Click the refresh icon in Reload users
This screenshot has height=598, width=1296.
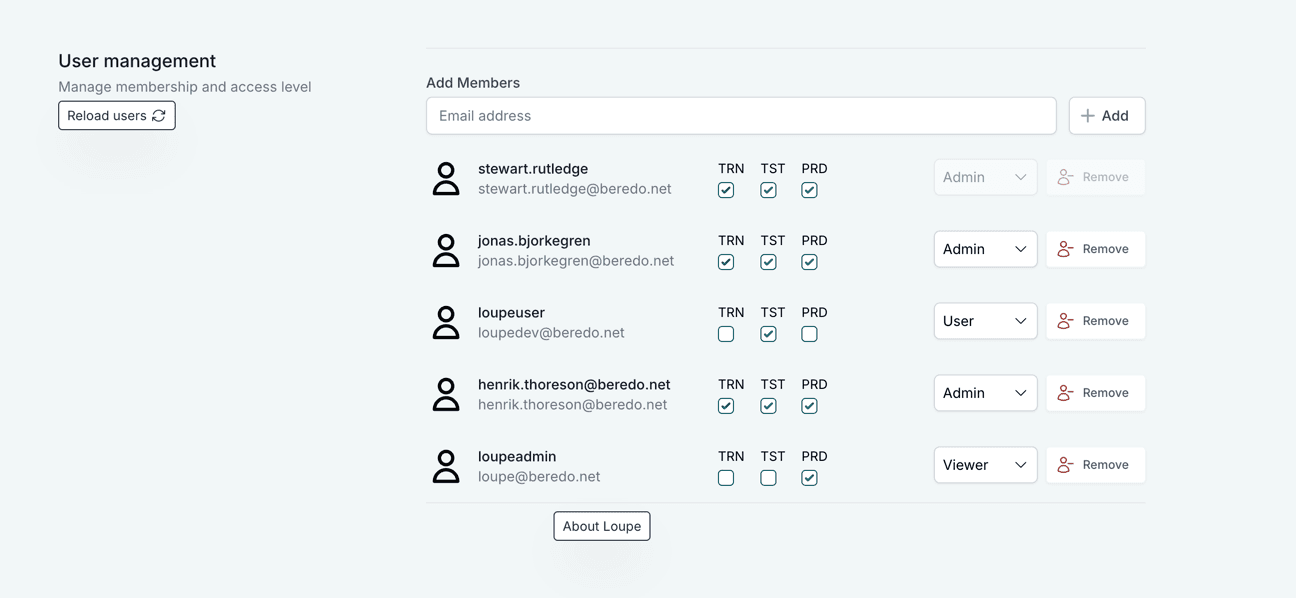pos(159,116)
